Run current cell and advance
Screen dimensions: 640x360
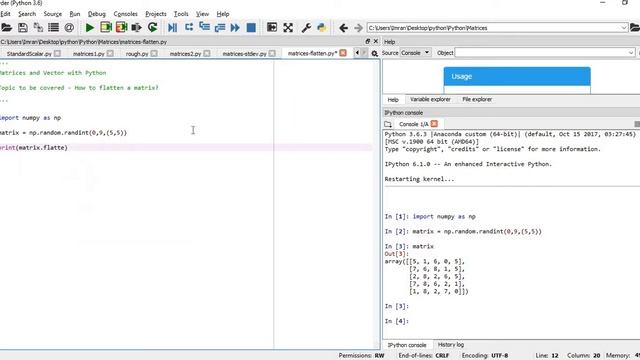tap(121, 27)
